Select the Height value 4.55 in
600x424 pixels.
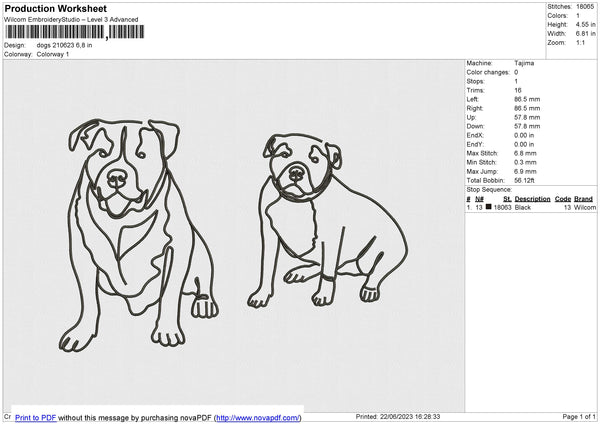click(585, 24)
